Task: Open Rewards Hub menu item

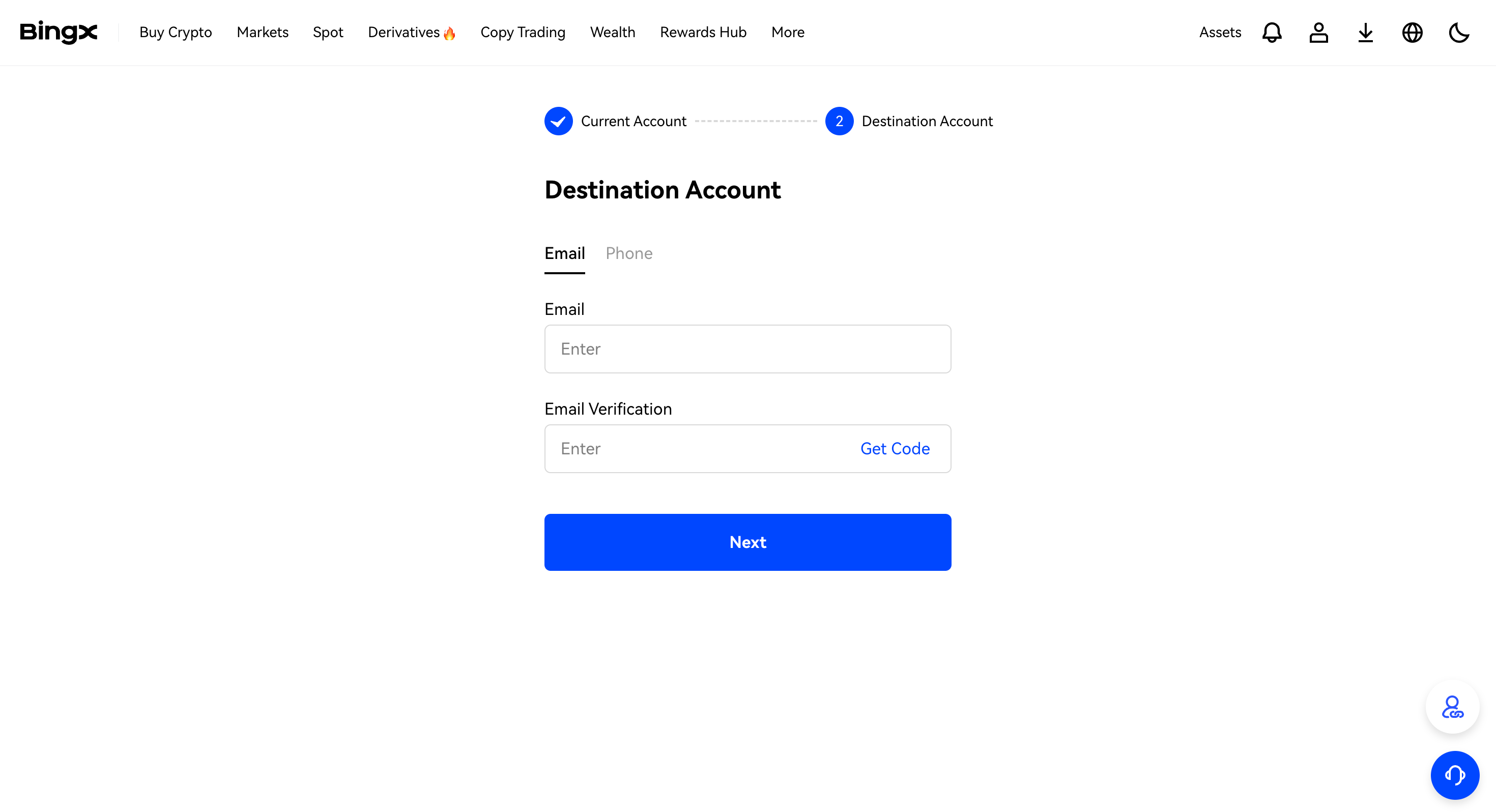Action: coord(703,32)
